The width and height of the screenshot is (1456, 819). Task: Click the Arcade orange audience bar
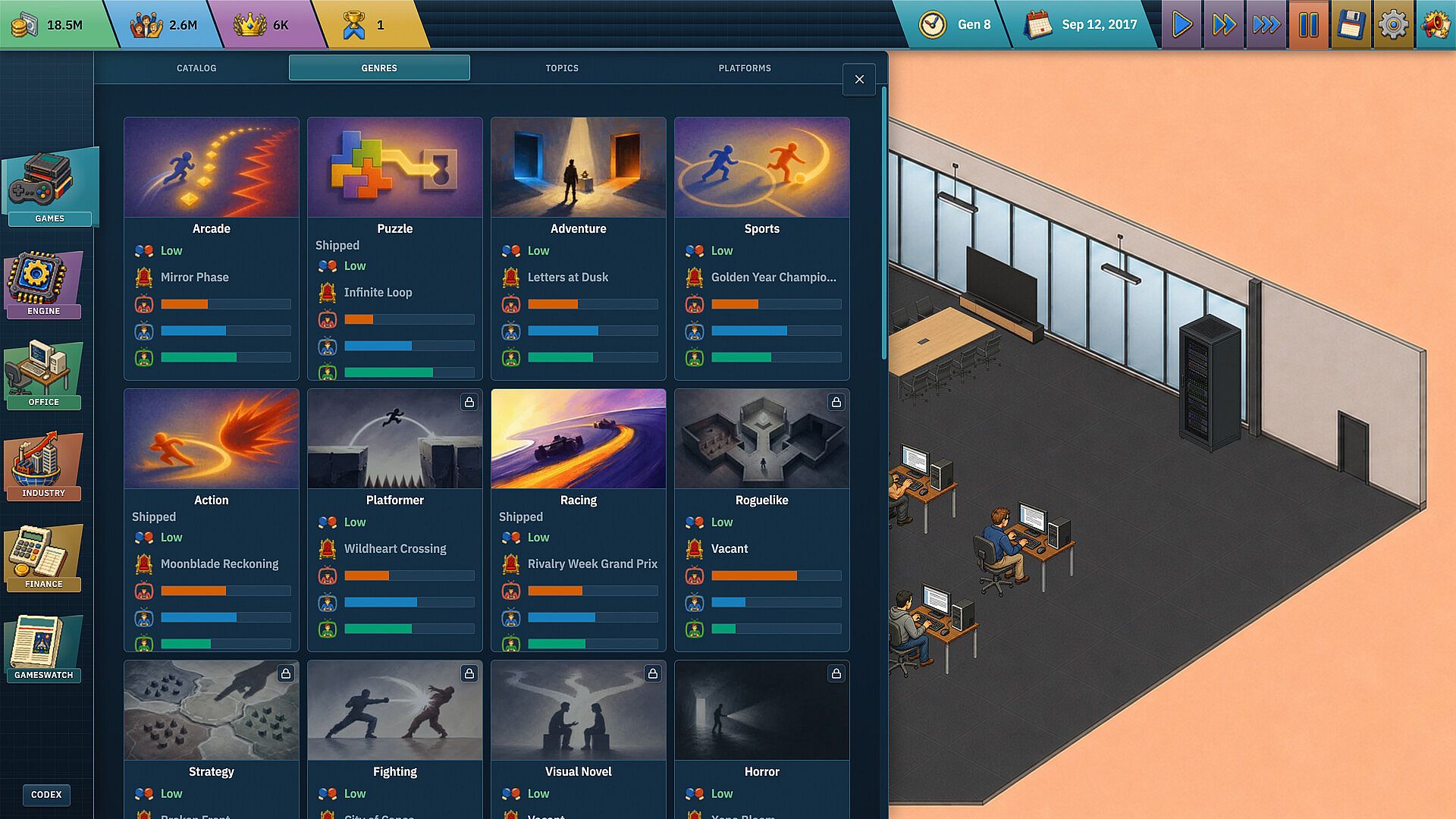[x=225, y=304]
